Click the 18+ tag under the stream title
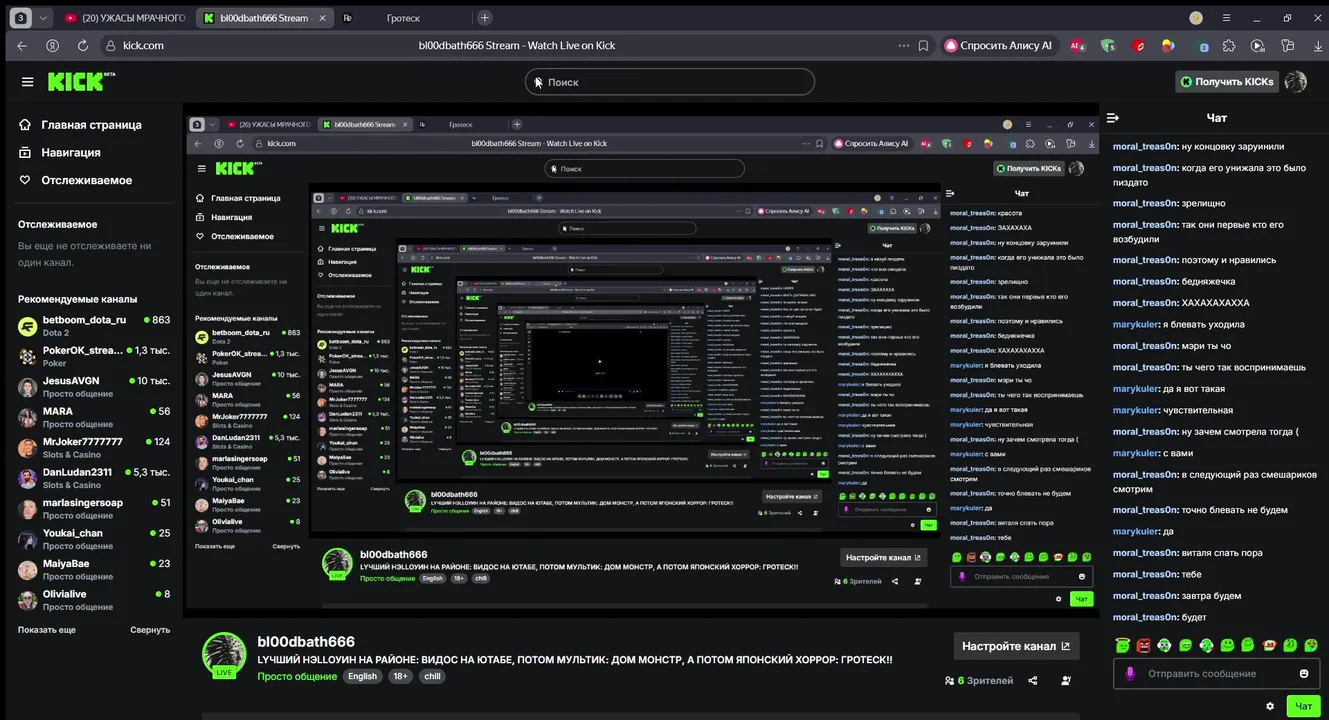Viewport: 1329px width, 720px height. pyautogui.click(x=401, y=676)
